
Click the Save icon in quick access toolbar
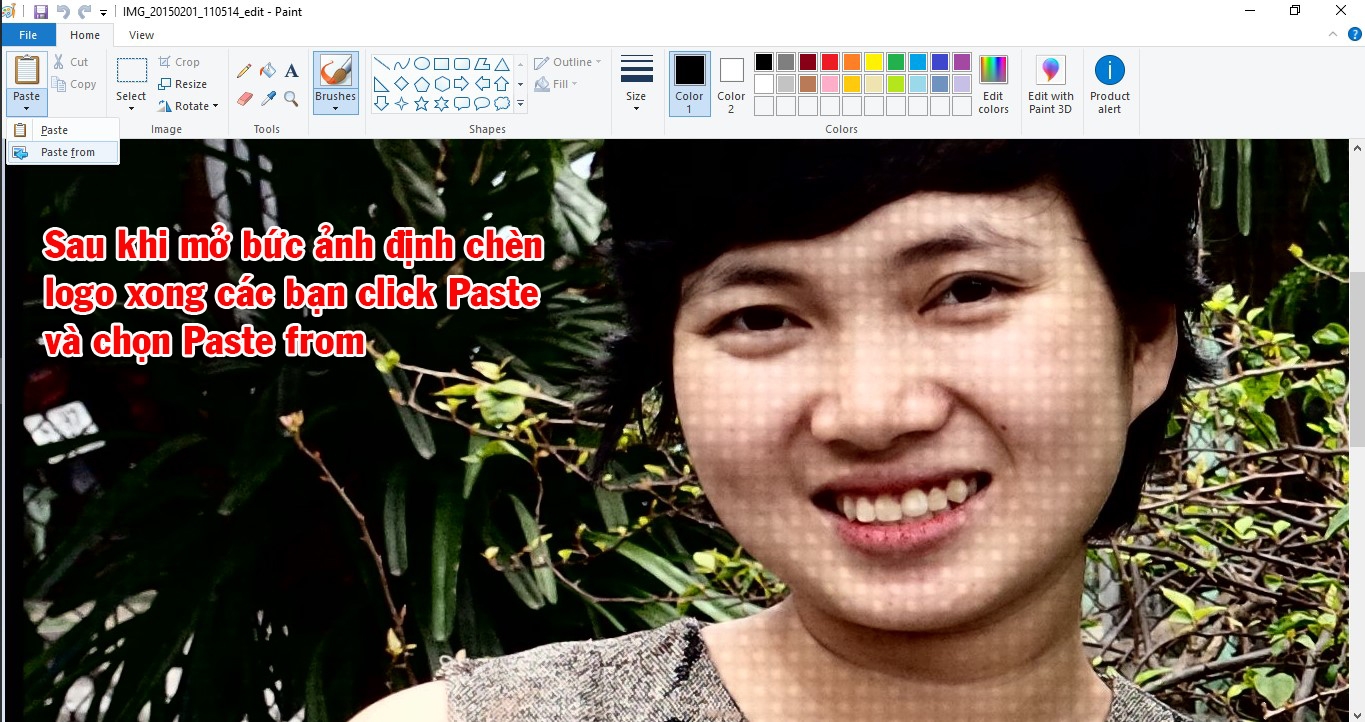tap(41, 12)
